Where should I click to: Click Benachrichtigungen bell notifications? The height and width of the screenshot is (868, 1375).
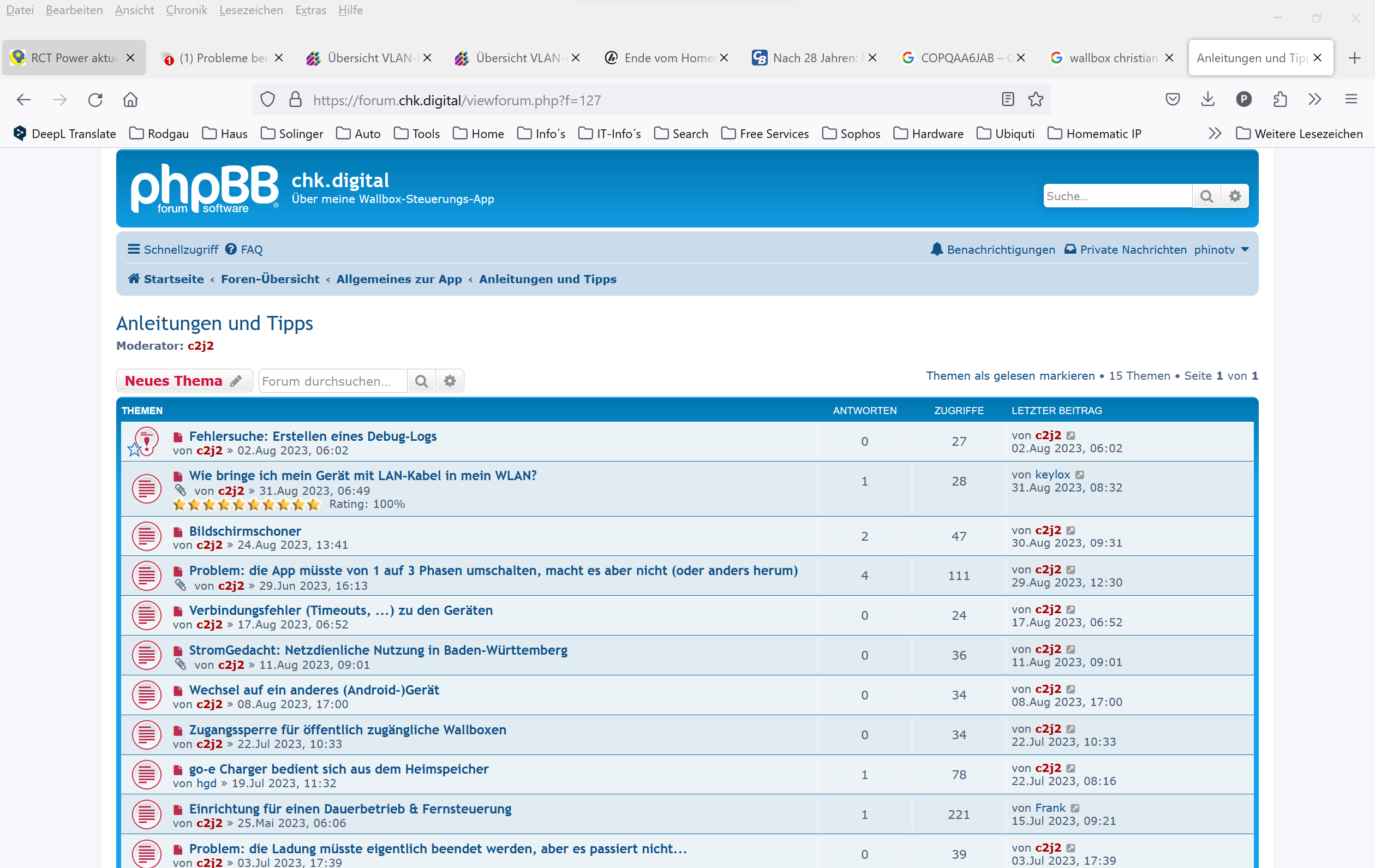[x=993, y=249]
